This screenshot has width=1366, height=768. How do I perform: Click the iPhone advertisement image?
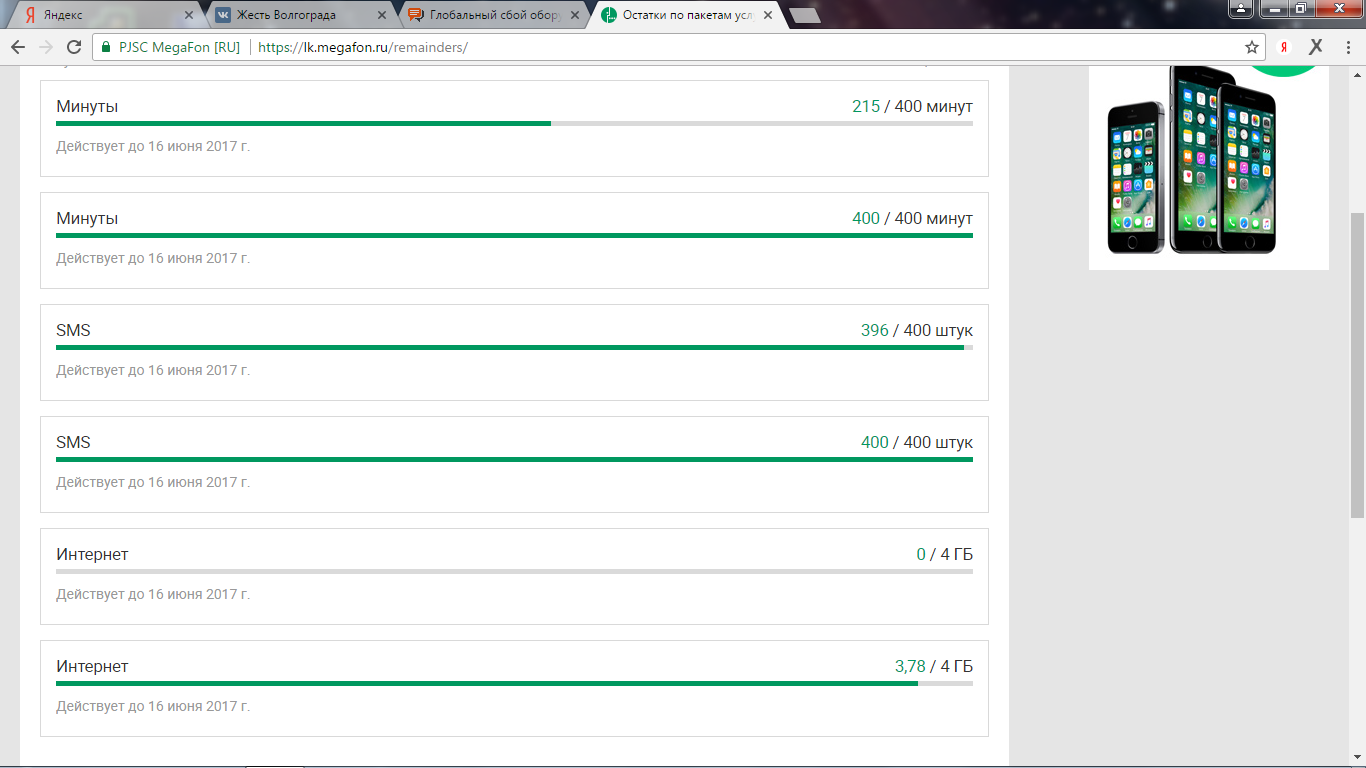point(1208,167)
